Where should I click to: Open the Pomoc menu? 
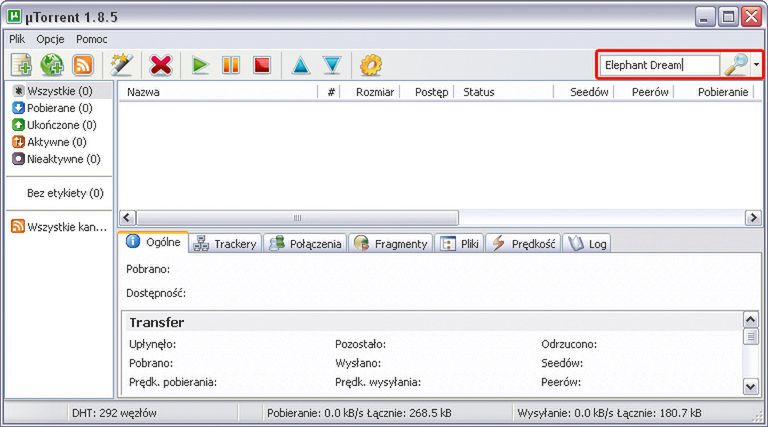92,39
